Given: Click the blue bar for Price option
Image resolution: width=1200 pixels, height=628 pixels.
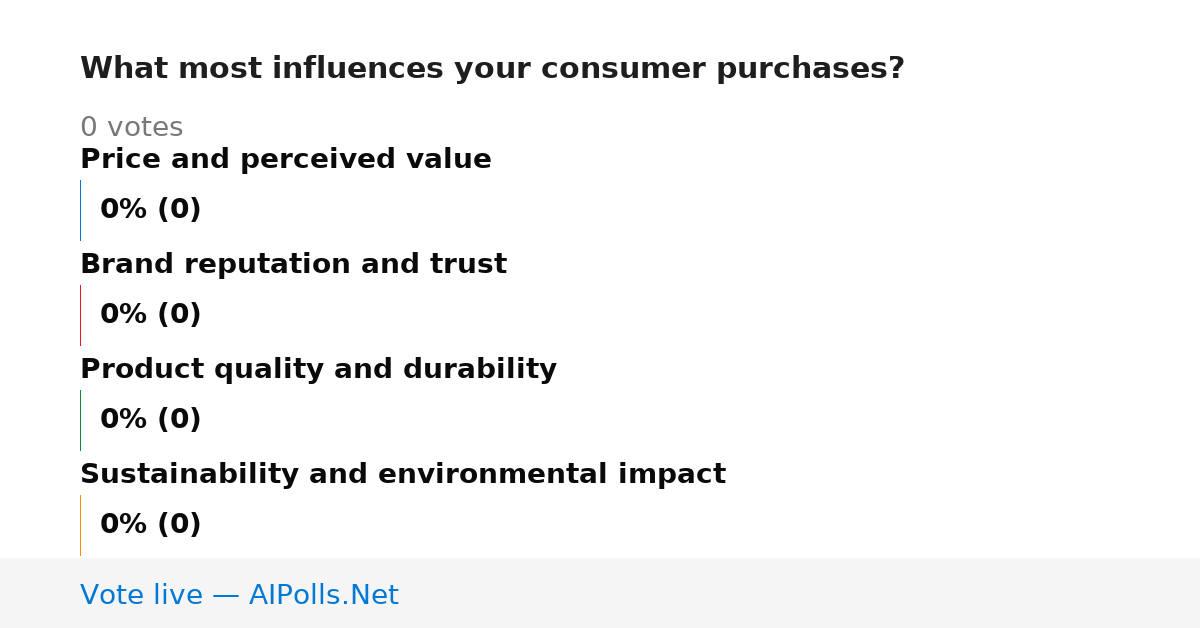Looking at the screenshot, I should [x=80, y=210].
